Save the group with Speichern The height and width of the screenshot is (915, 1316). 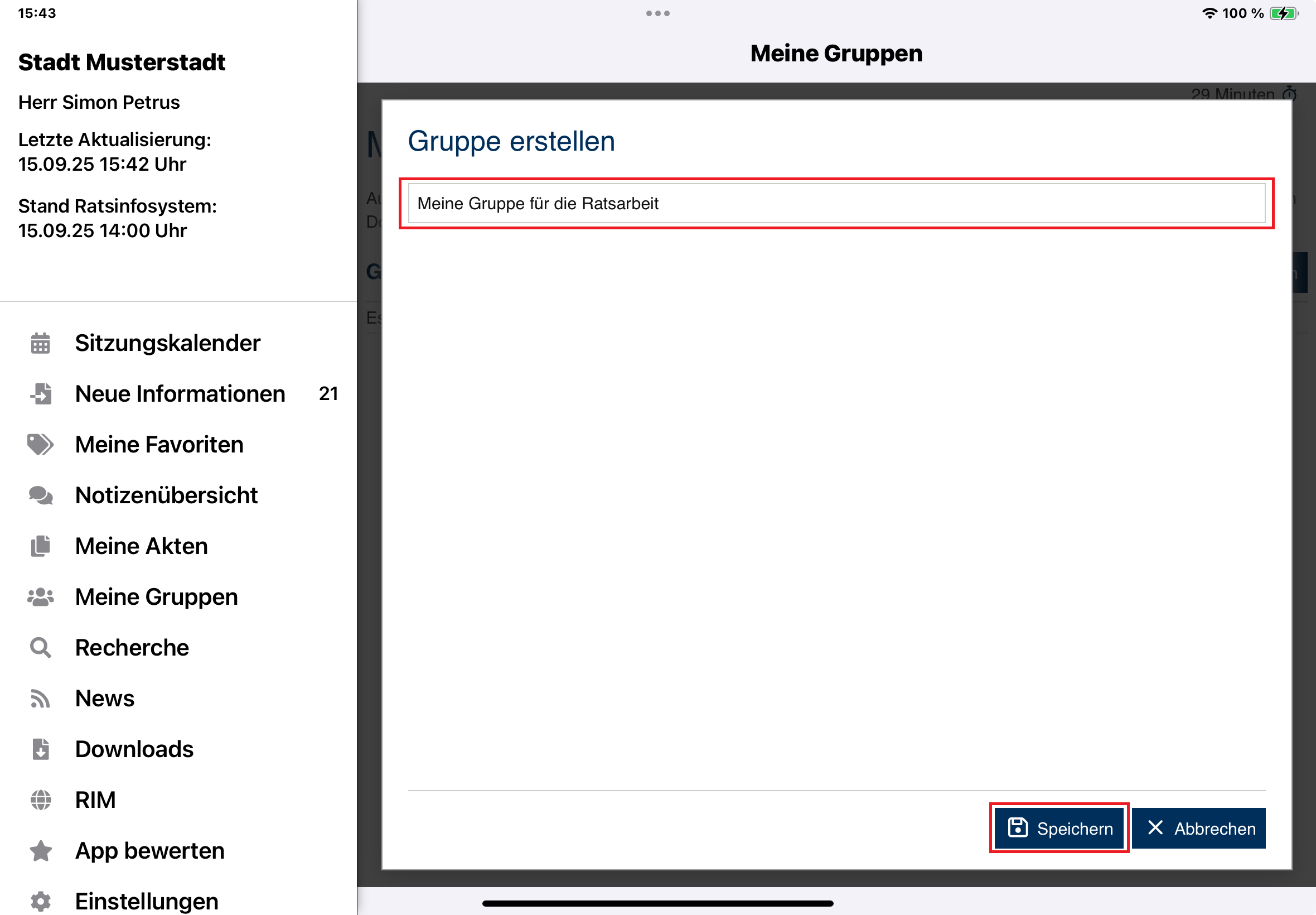[x=1059, y=828]
